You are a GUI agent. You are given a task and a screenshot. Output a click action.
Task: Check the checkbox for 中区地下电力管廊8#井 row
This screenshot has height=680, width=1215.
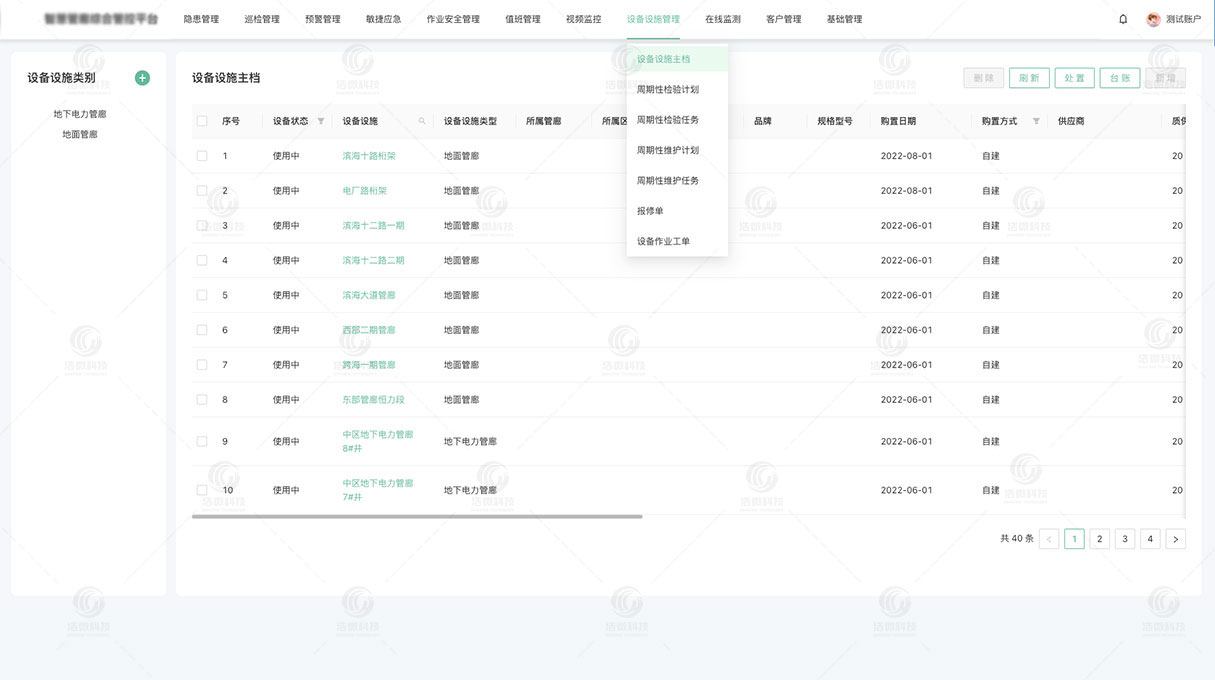[x=201, y=441]
